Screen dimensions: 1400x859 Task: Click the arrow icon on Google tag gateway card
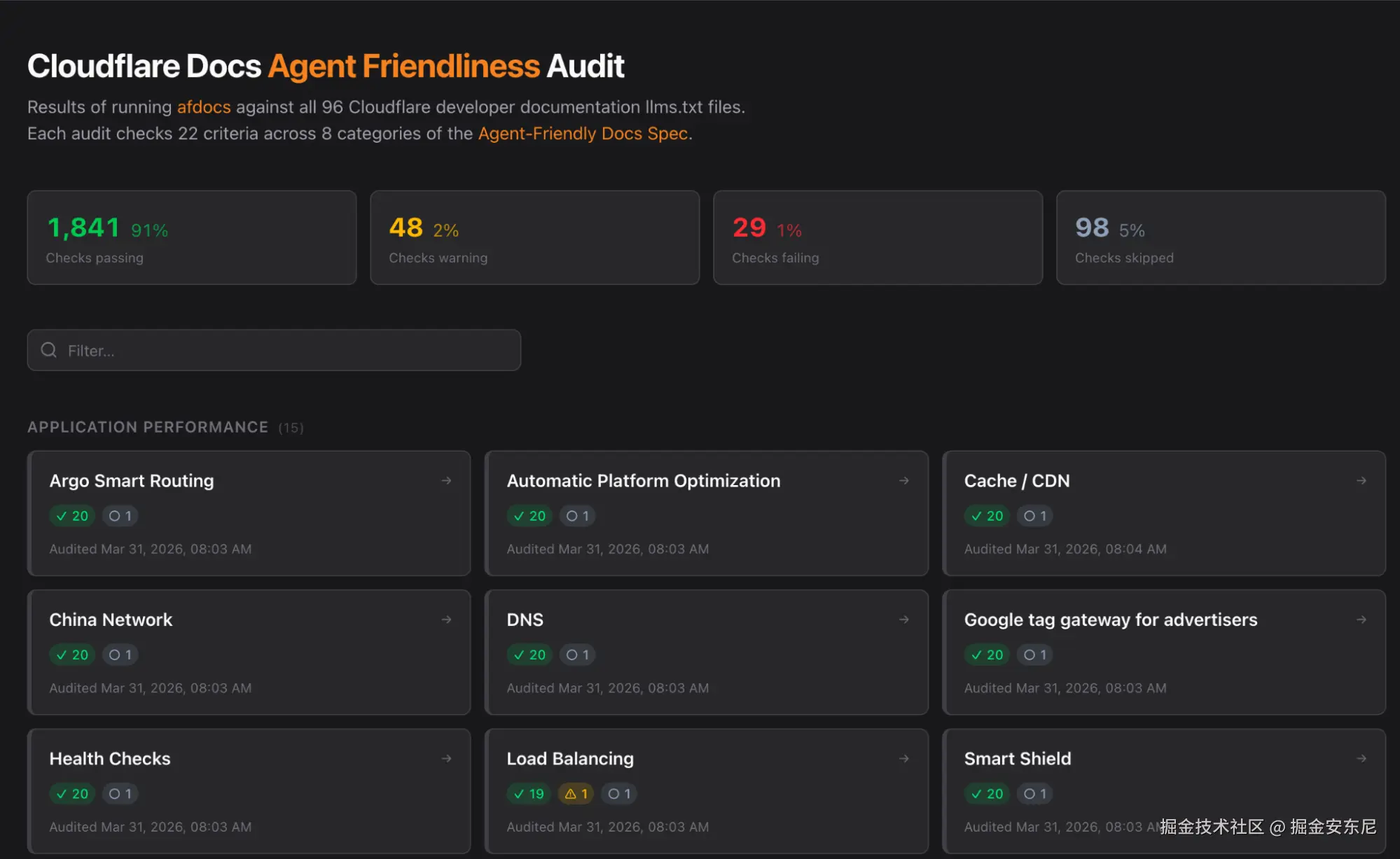[x=1361, y=620]
